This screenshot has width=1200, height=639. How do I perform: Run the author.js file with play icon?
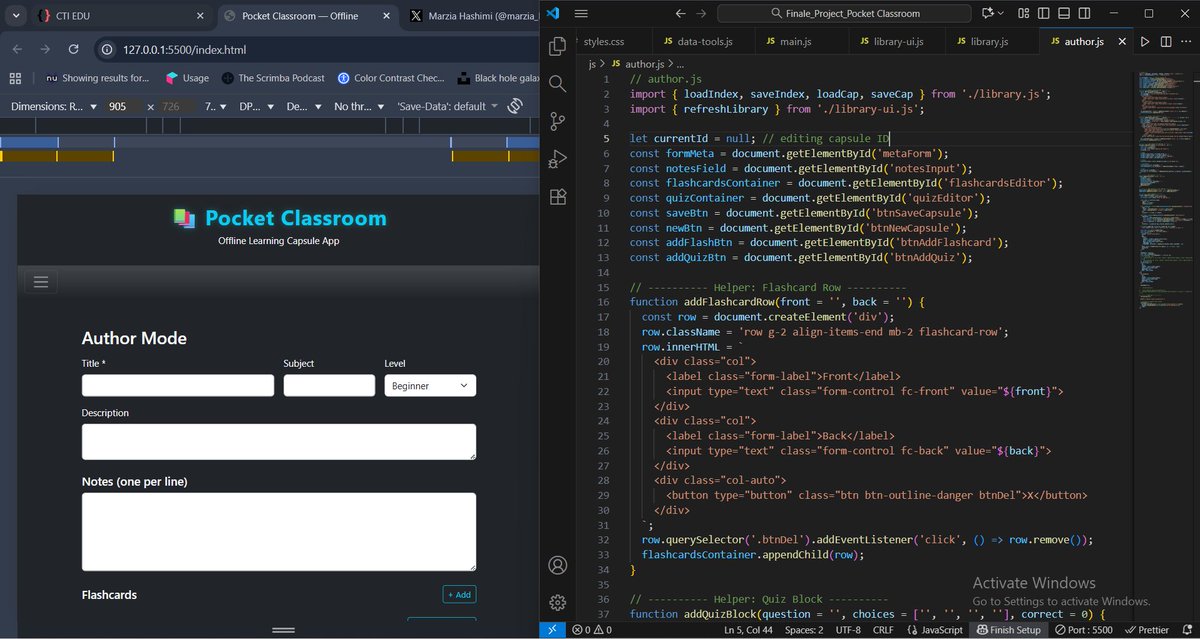tap(1145, 41)
